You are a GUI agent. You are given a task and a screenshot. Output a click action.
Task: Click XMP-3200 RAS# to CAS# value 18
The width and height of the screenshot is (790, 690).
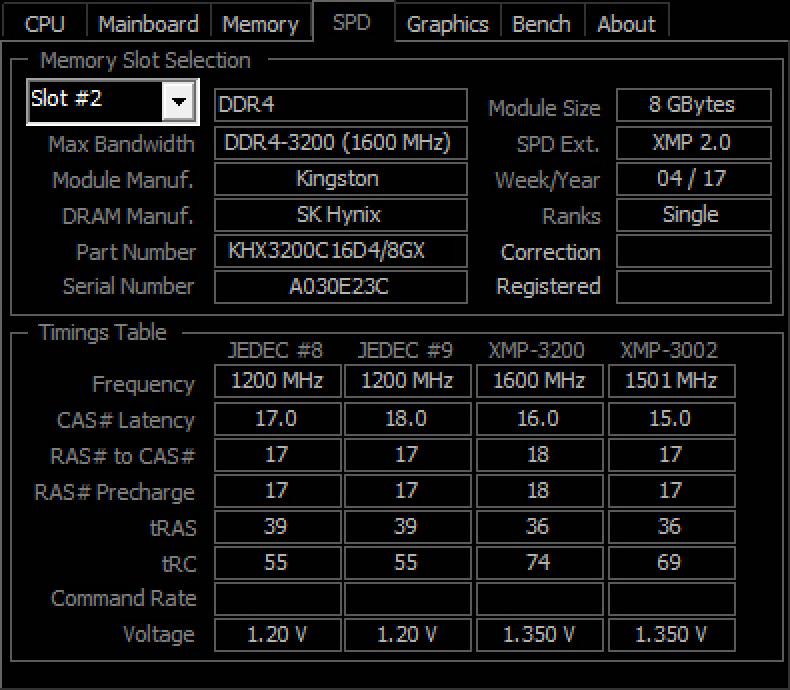(539, 455)
